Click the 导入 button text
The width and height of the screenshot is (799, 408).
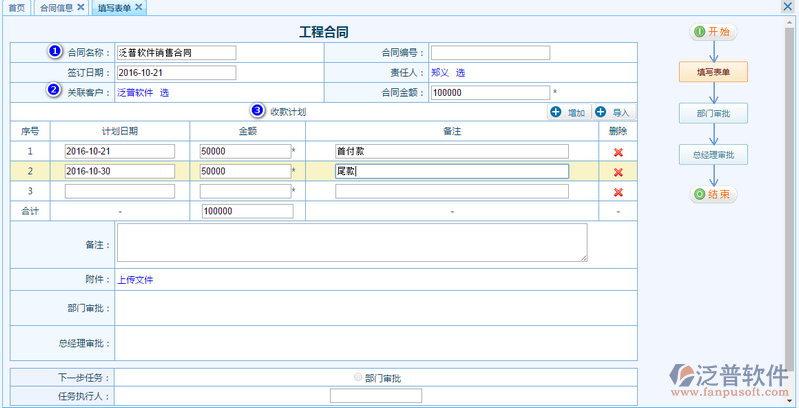[621, 113]
